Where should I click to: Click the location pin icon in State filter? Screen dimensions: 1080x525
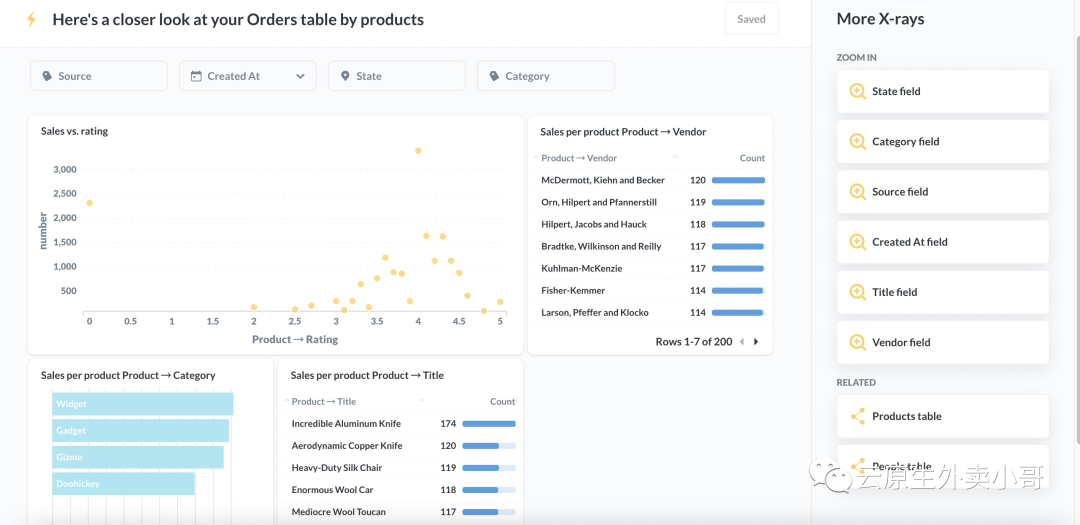pos(345,76)
